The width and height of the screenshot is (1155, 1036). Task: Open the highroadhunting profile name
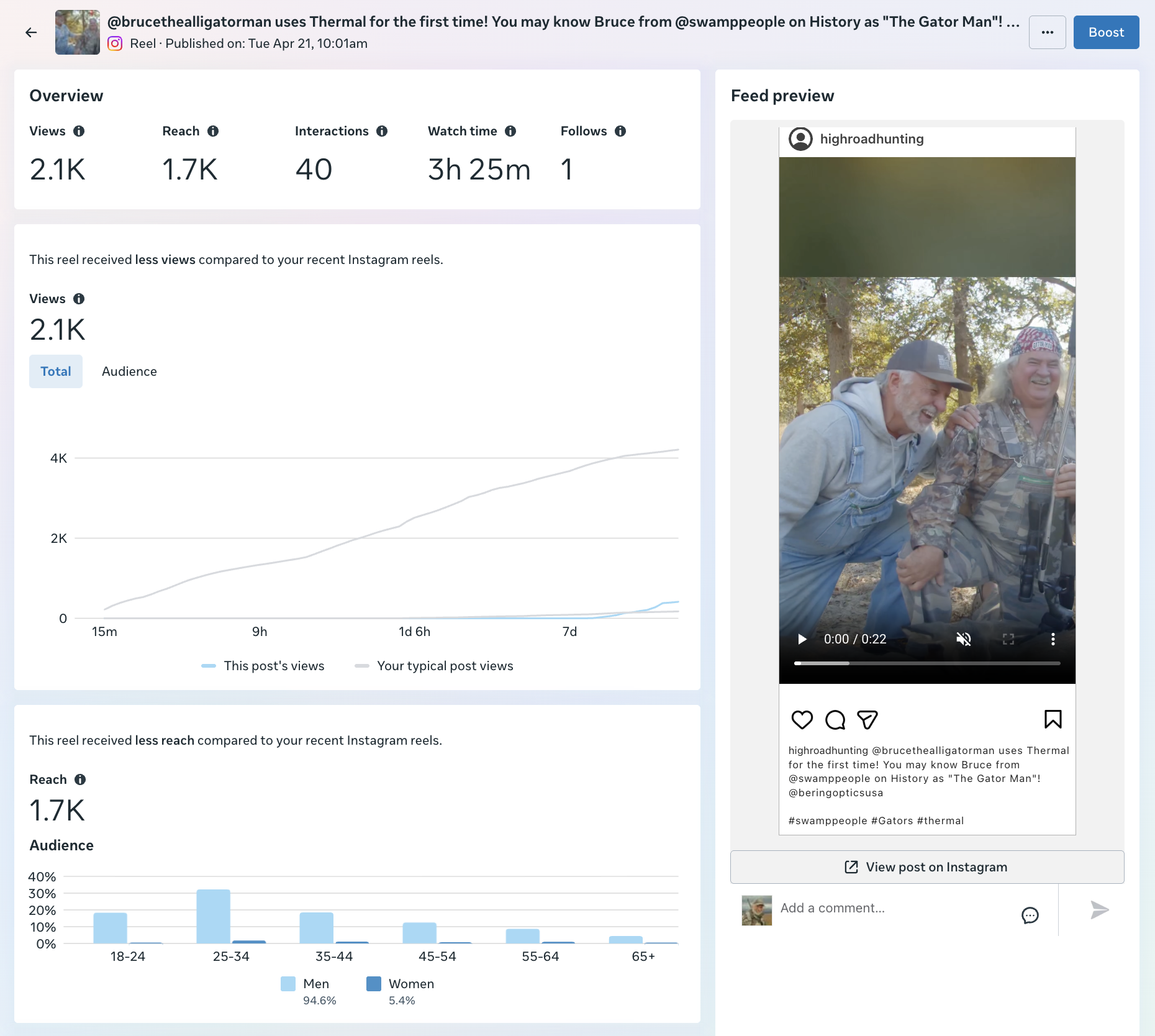[872, 139]
